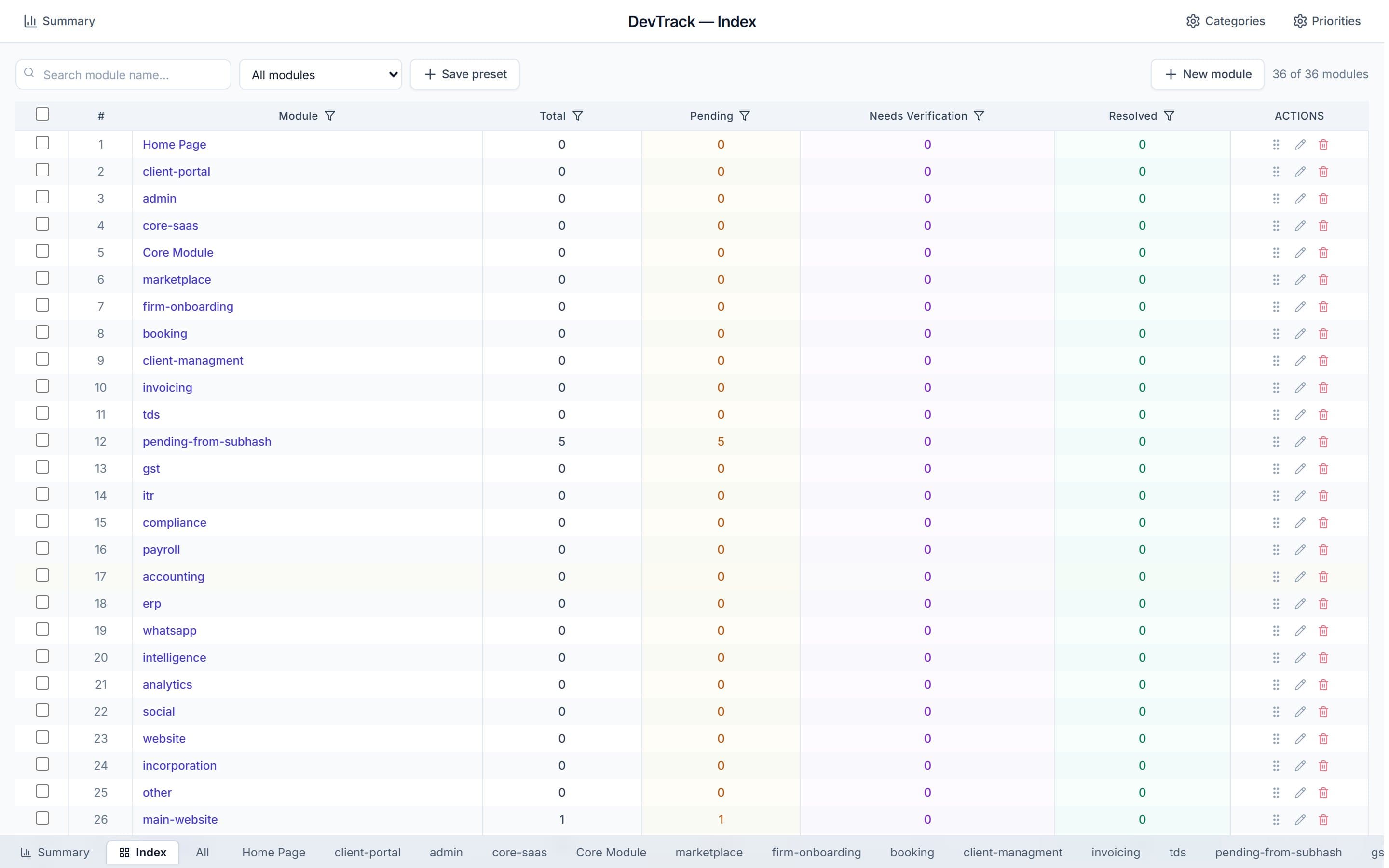Viewport: 1389px width, 868px height.
Task: Go to the invoicing bottom tab
Action: pyautogui.click(x=1115, y=852)
